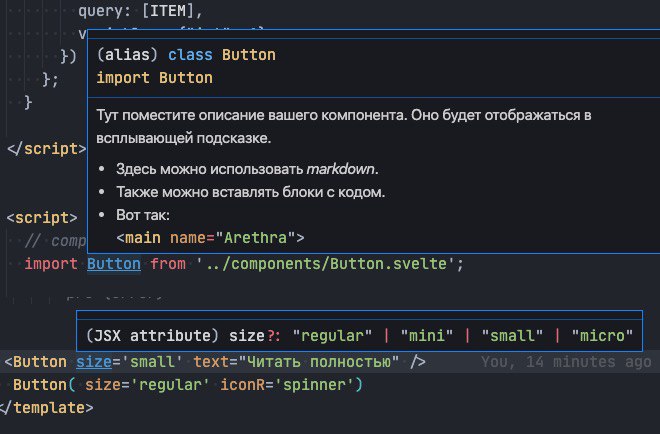Click the underlined size attribute
Screen dimensions: 660x434
(94, 362)
